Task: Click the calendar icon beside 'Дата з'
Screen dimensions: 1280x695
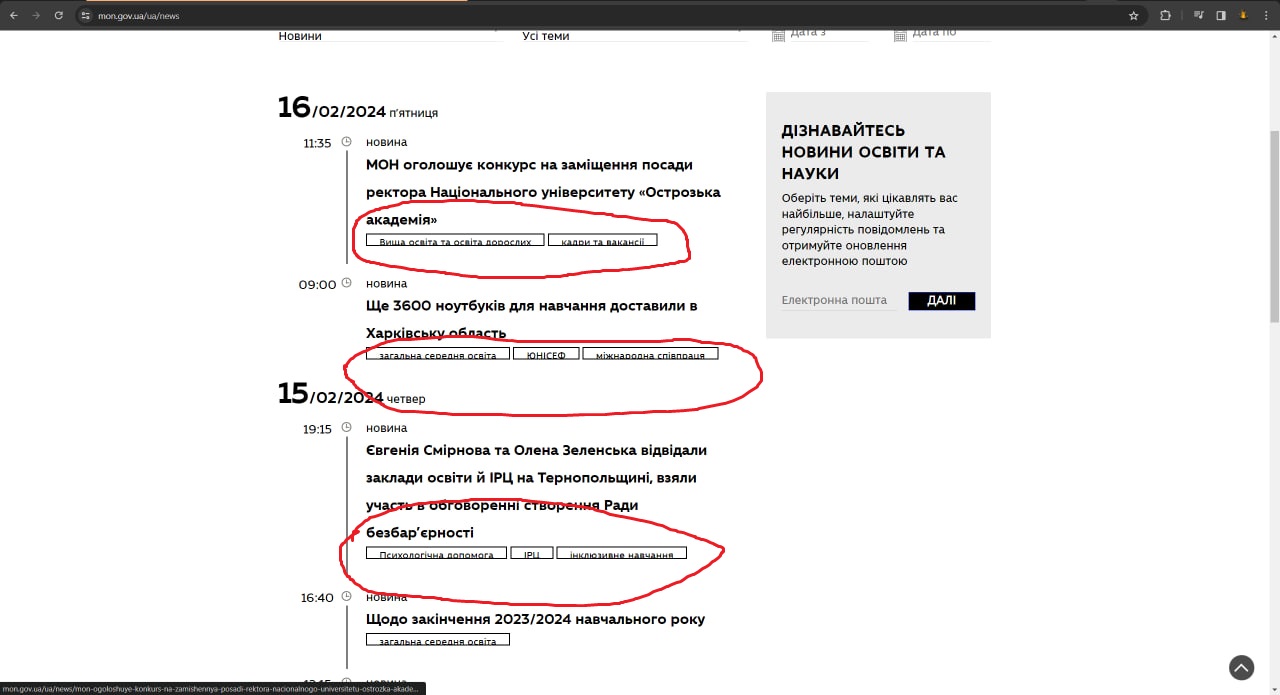Action: (x=778, y=35)
